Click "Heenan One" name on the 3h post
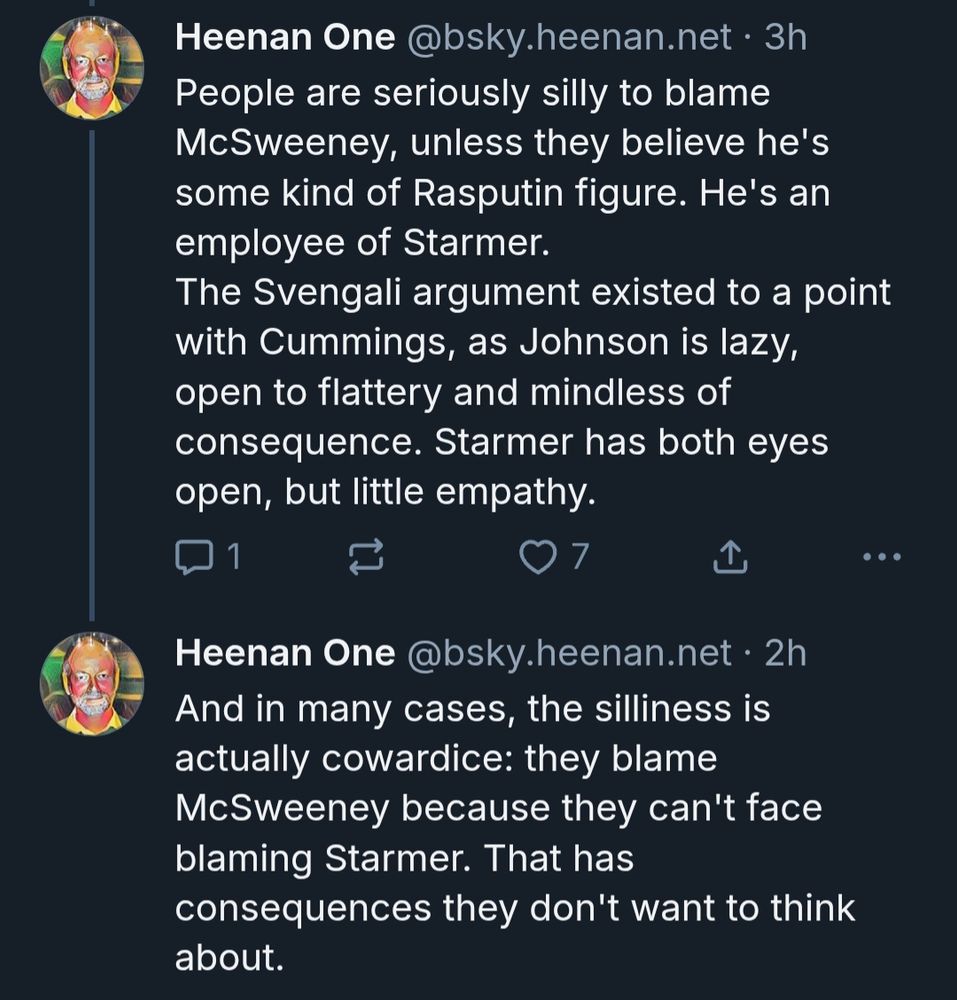This screenshot has width=957, height=1000. [x=285, y=38]
